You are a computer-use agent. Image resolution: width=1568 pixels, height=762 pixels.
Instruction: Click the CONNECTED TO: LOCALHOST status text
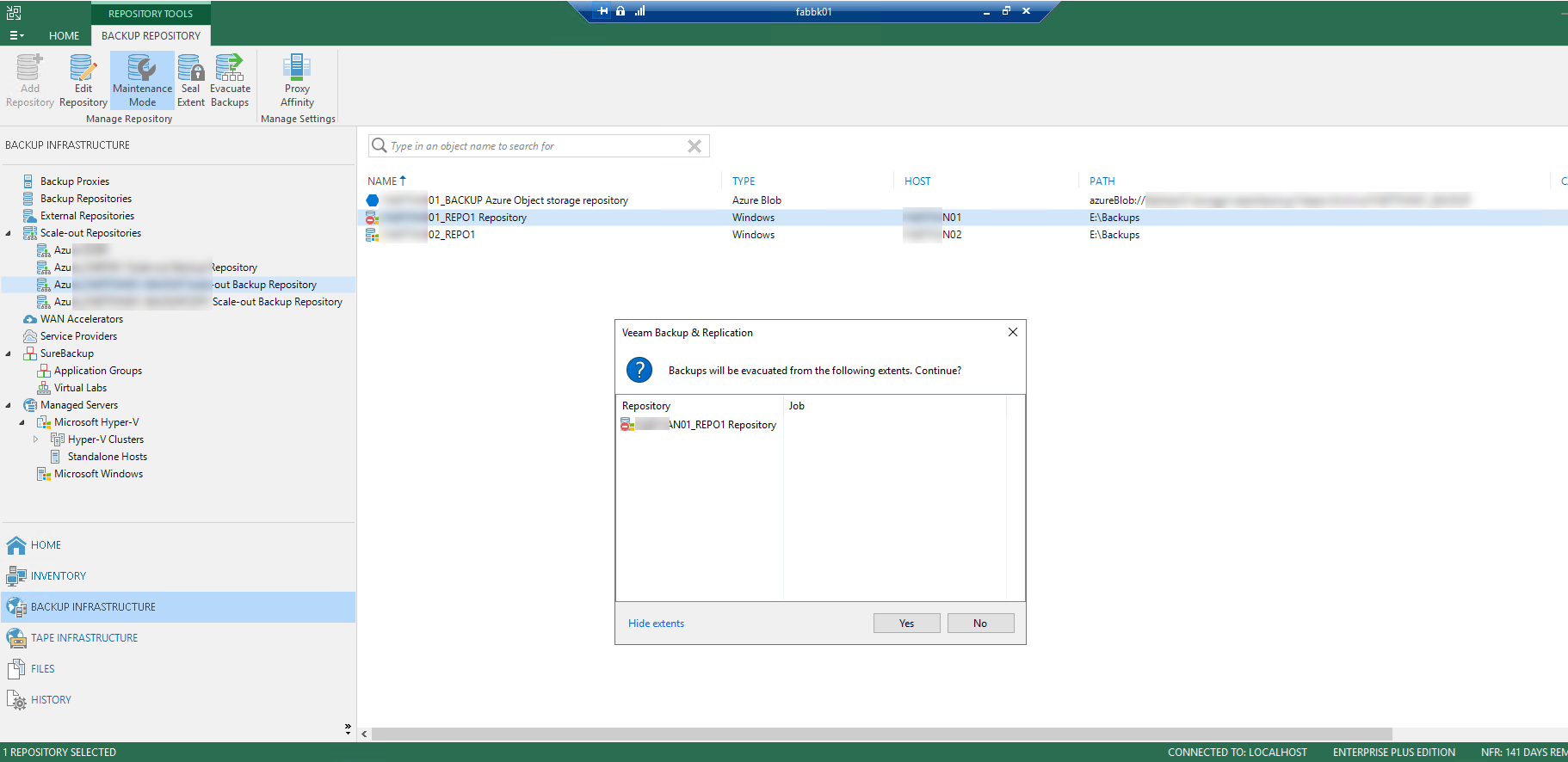(x=1238, y=753)
